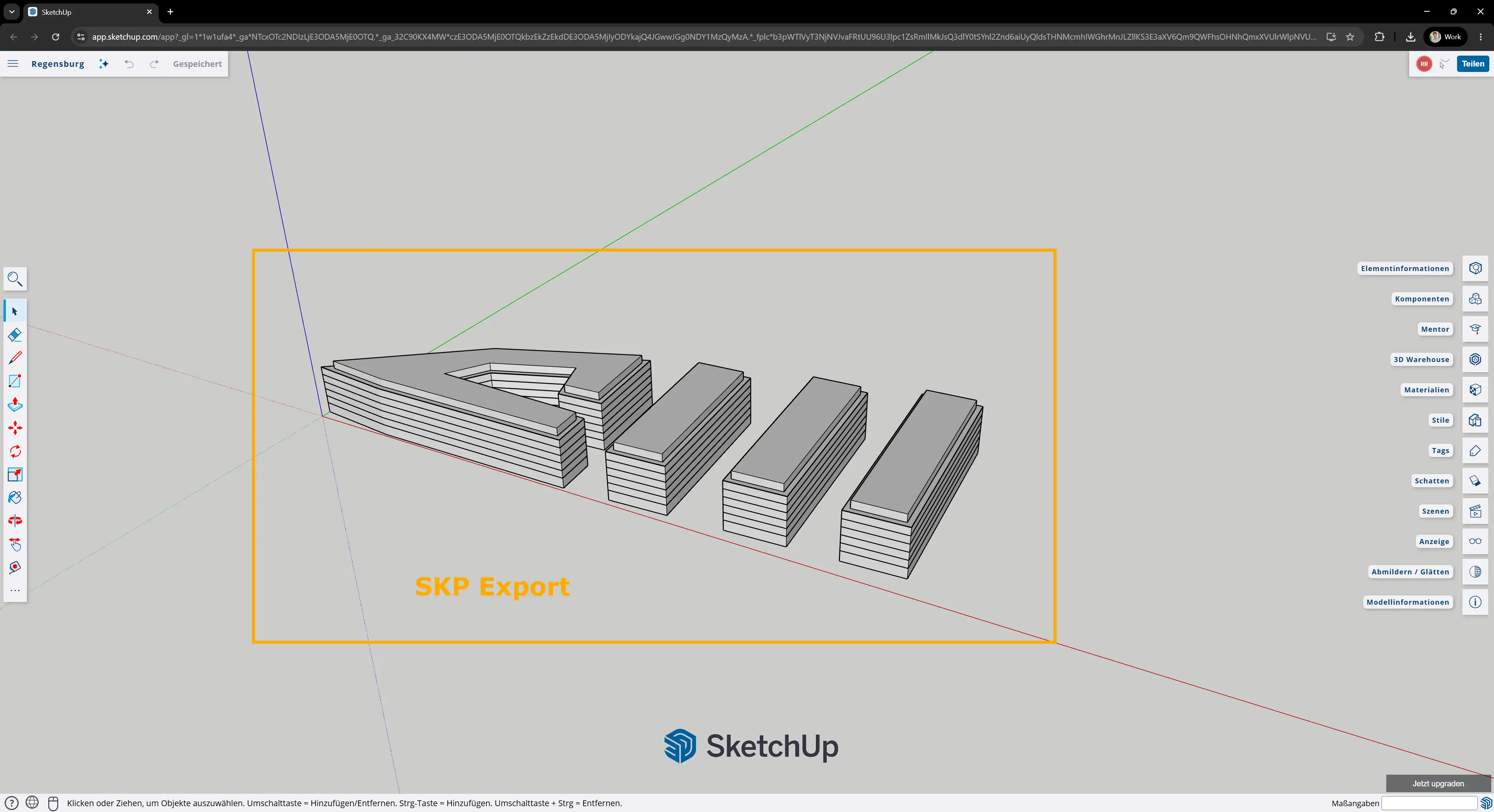Choose the Line pencil tool

click(15, 358)
